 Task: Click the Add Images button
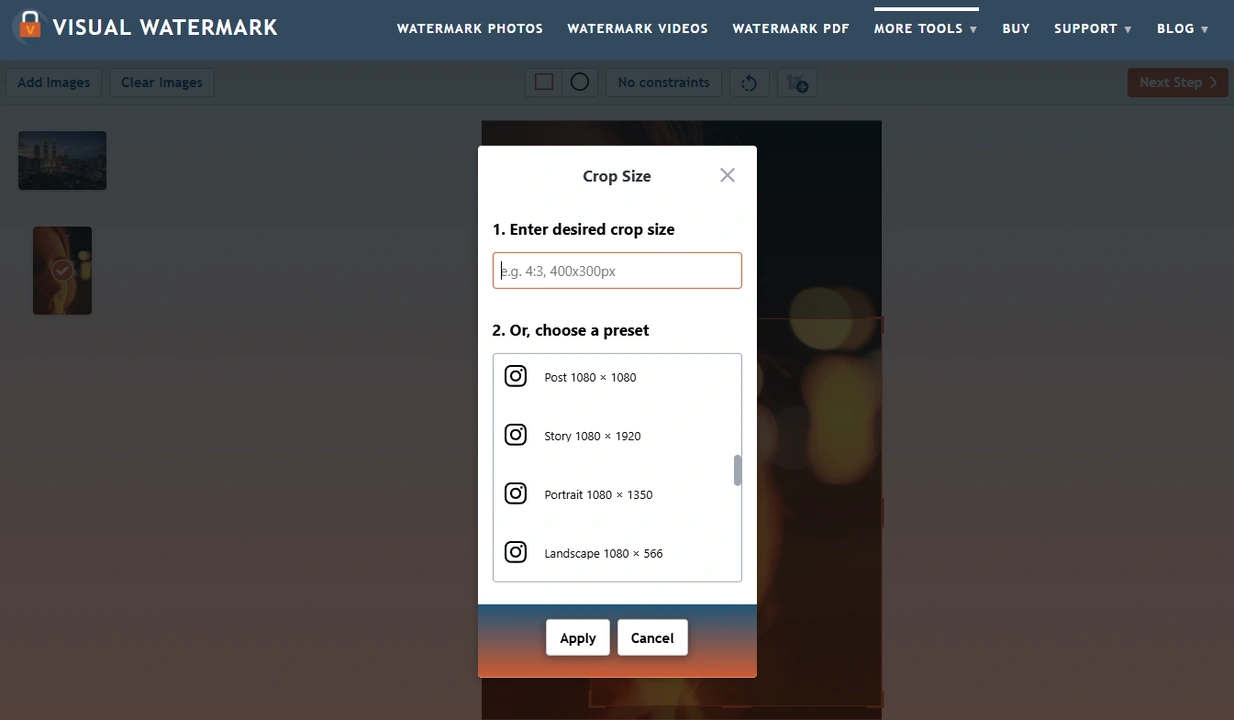[54, 83]
